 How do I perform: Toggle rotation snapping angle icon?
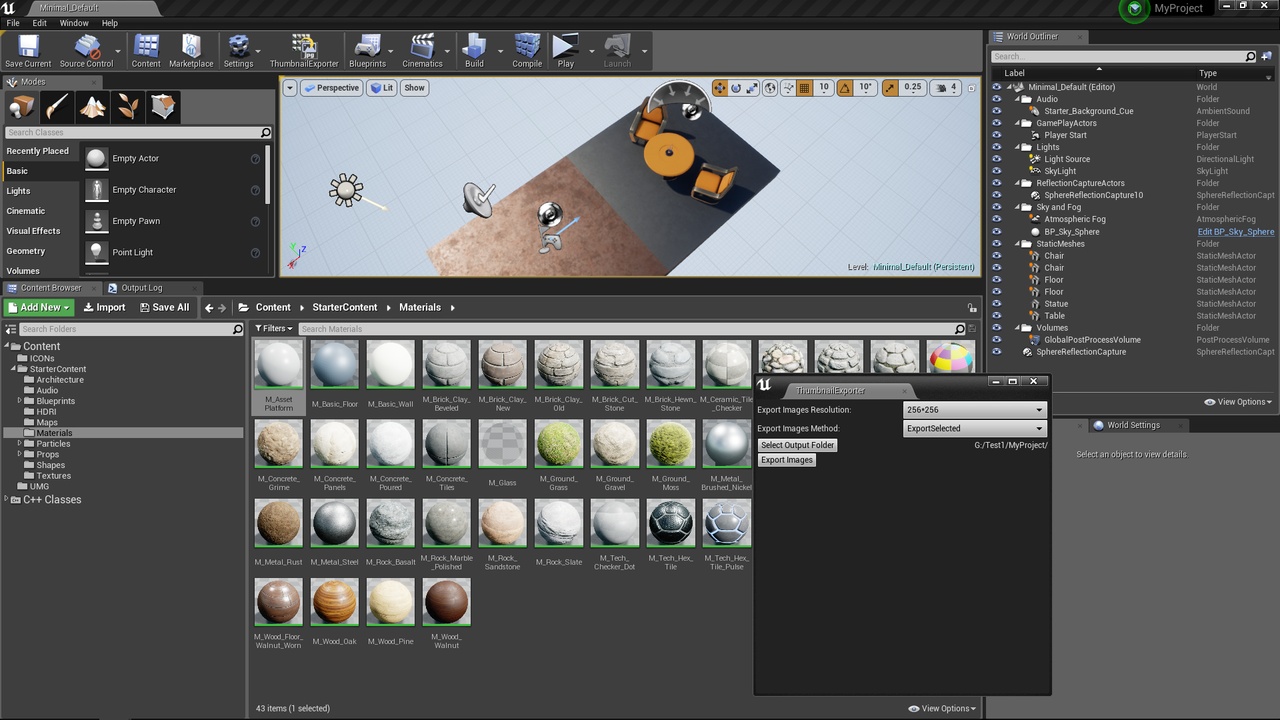tap(845, 88)
